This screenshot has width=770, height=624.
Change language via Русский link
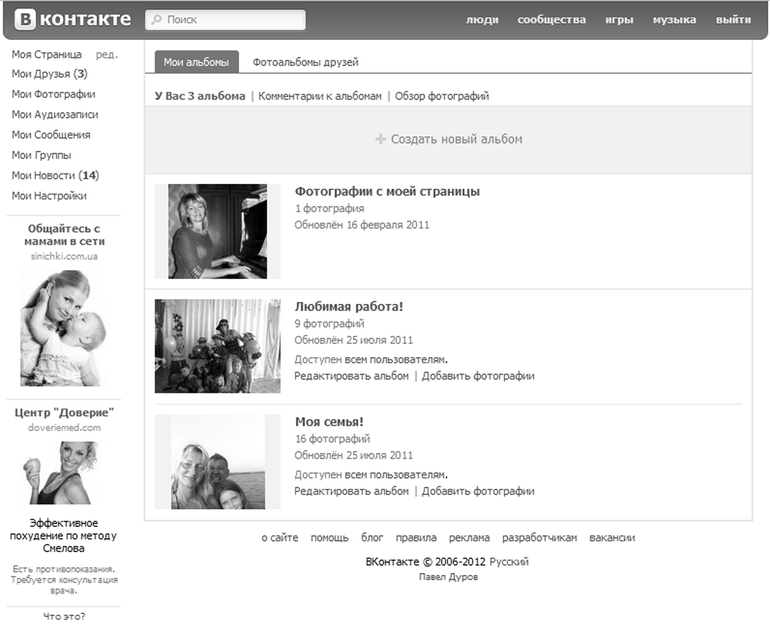pyautogui.click(x=509, y=562)
